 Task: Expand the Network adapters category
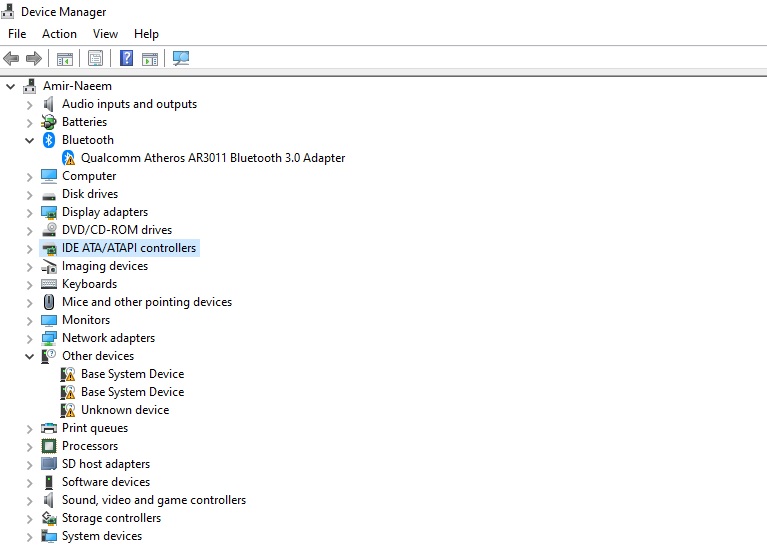[x=29, y=339]
